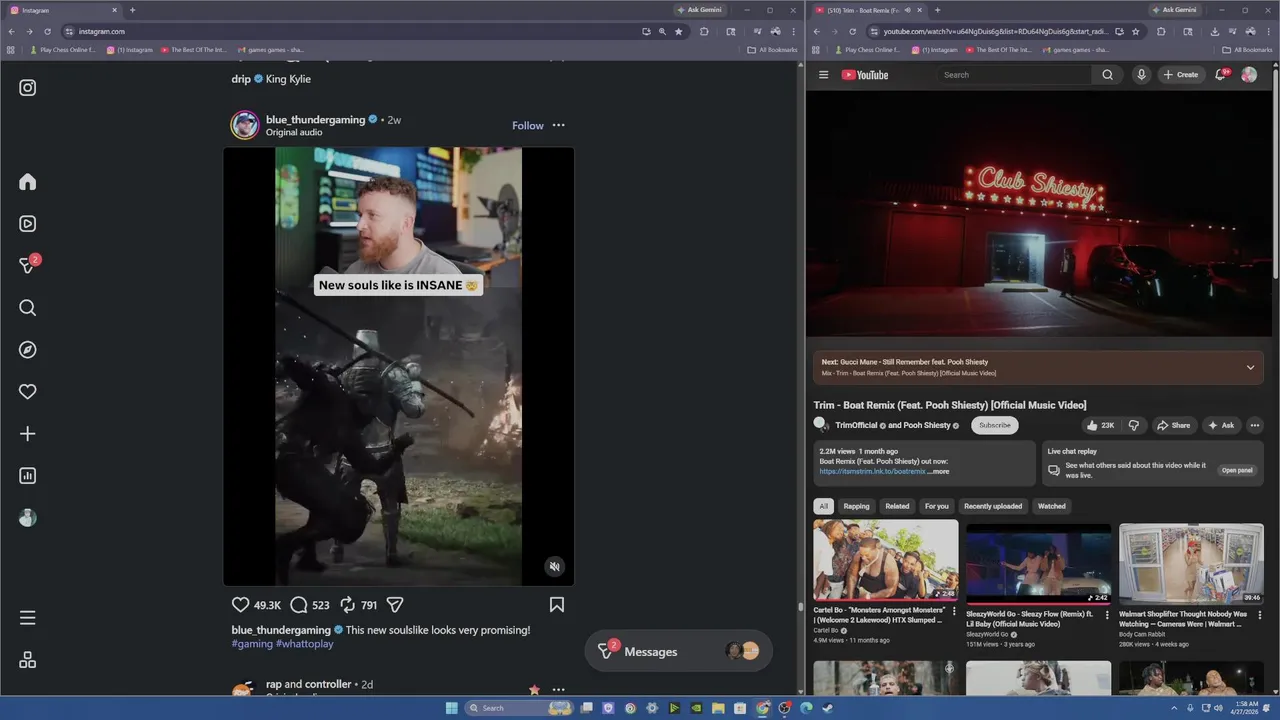Save blue_thundergaming post with bookmark
Screen dimensions: 1280x720
pyautogui.click(x=557, y=605)
